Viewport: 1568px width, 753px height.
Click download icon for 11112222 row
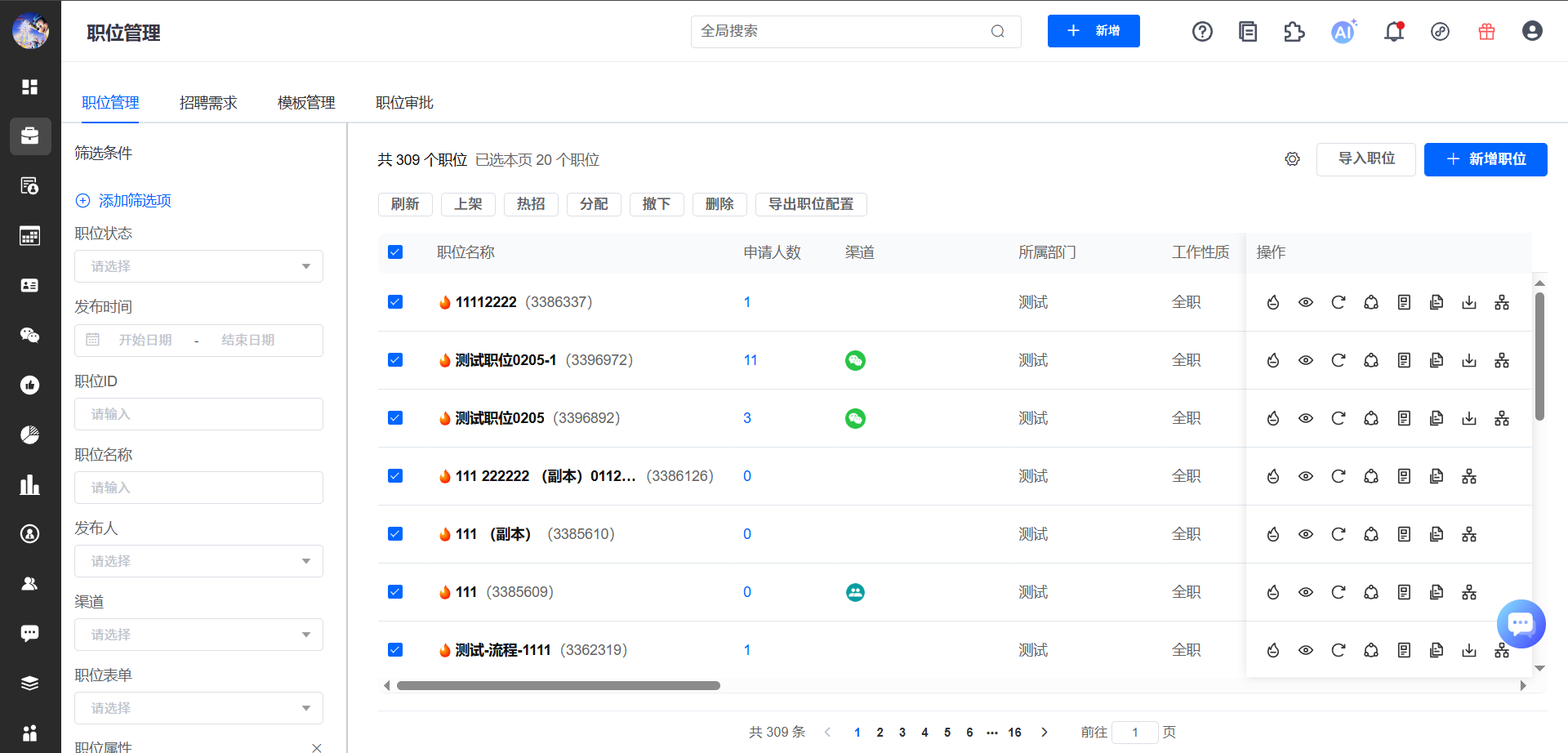1469,303
